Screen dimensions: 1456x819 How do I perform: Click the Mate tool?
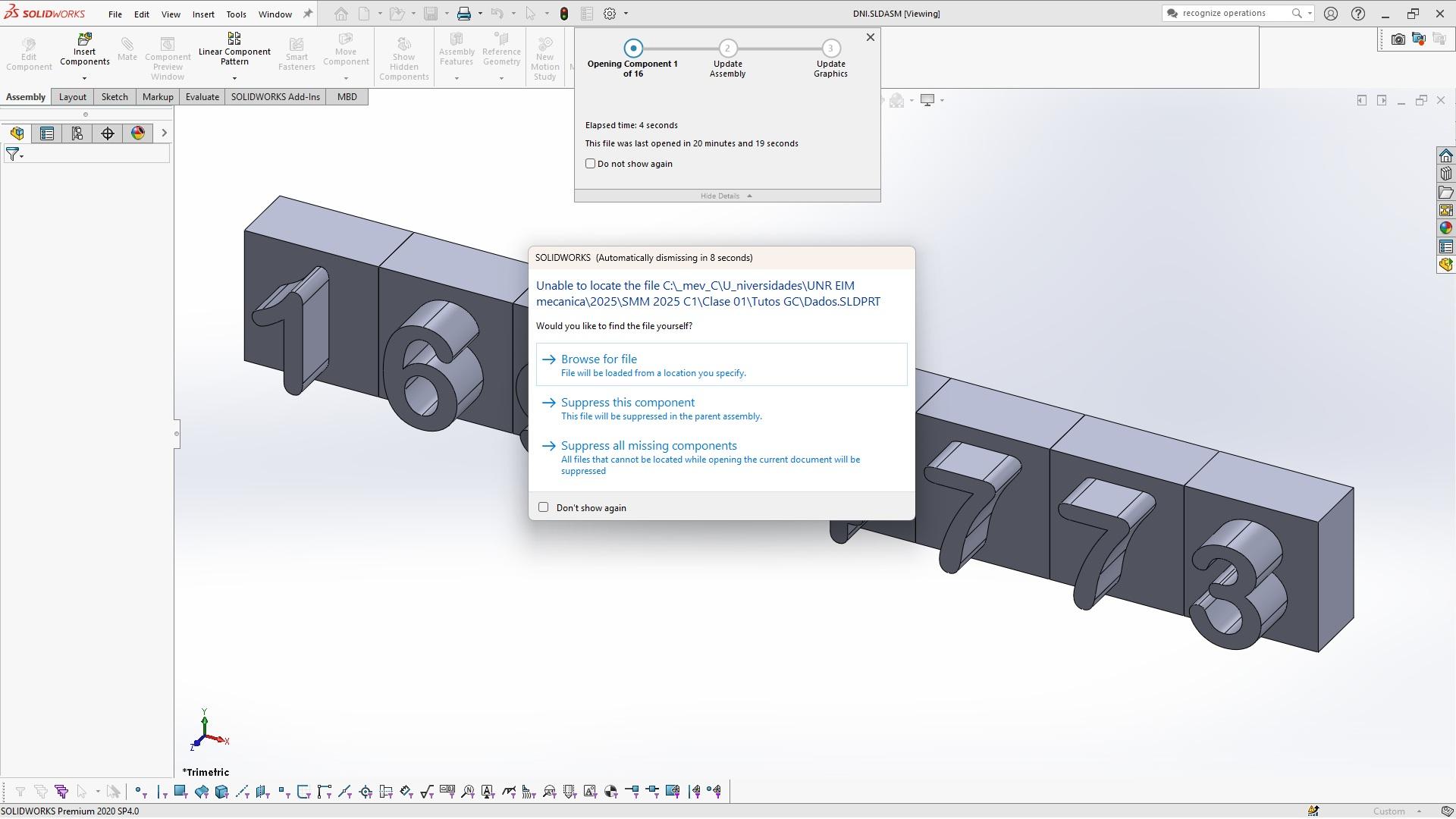127,49
